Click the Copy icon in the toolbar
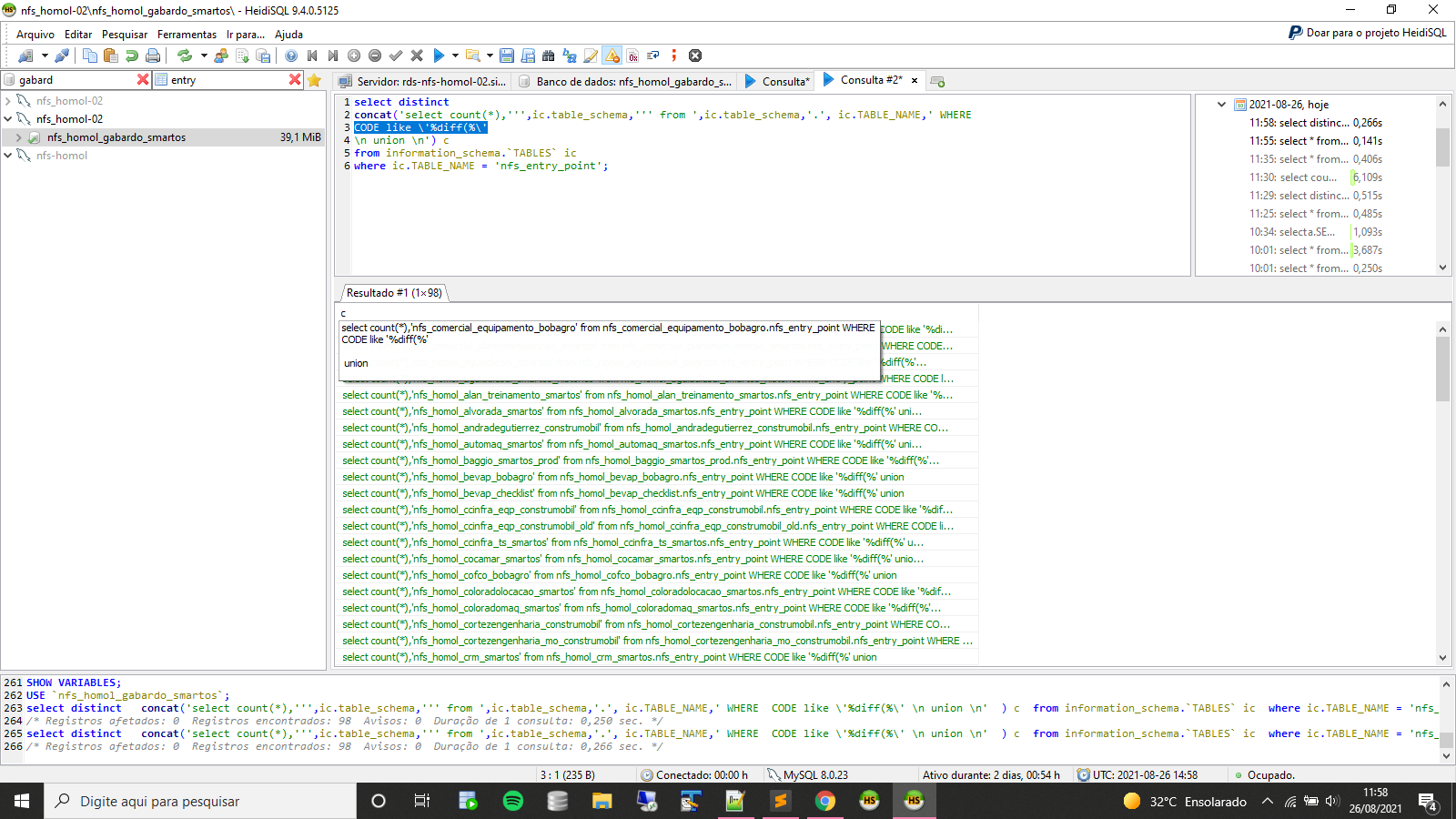This screenshot has height=819, width=1456. coord(89,56)
